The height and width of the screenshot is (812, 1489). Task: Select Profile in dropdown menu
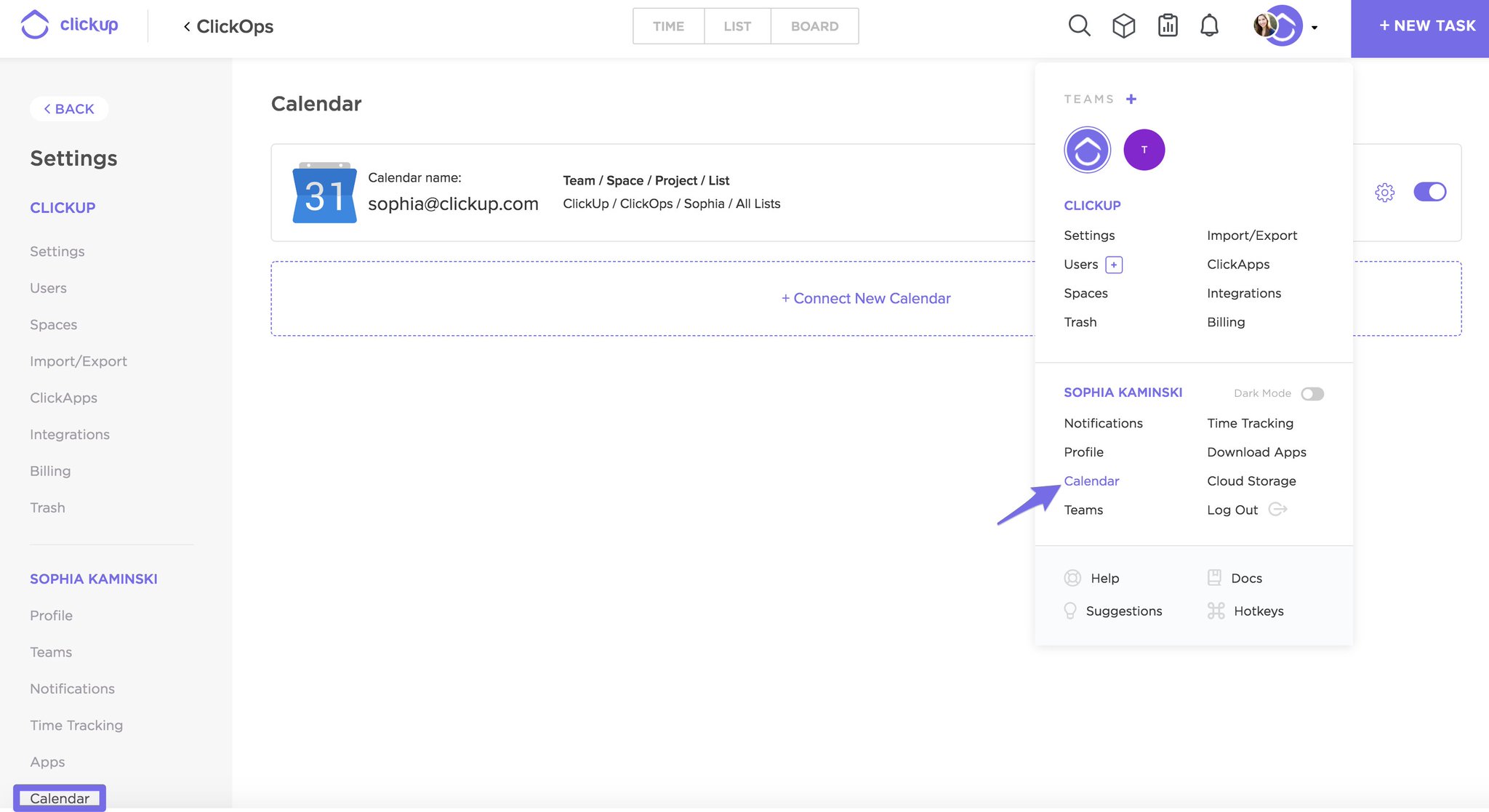(1083, 452)
